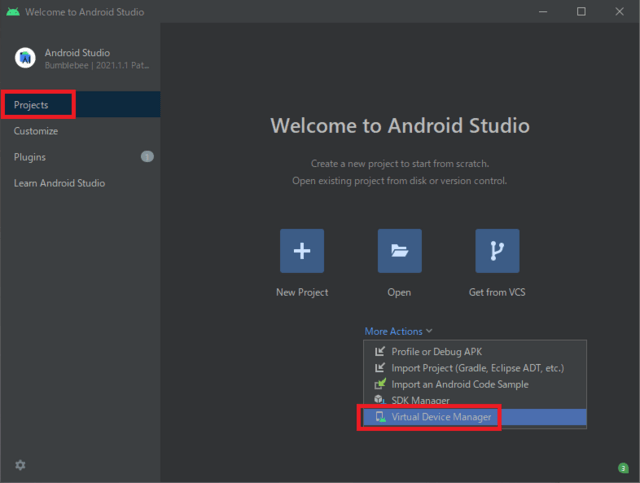Select SDK Manager menu entry

(x=420, y=401)
